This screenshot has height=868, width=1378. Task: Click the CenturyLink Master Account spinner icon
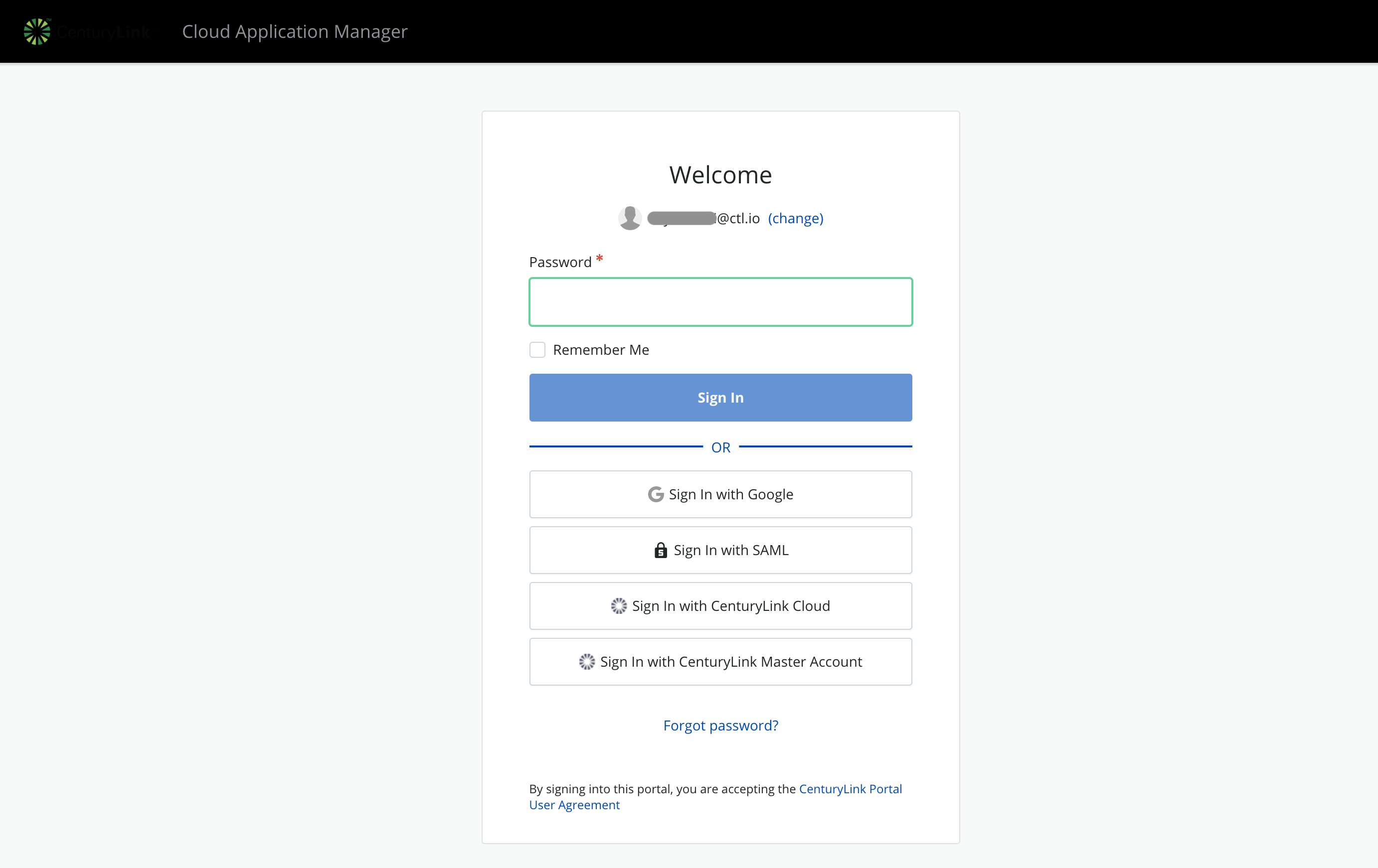(x=585, y=661)
